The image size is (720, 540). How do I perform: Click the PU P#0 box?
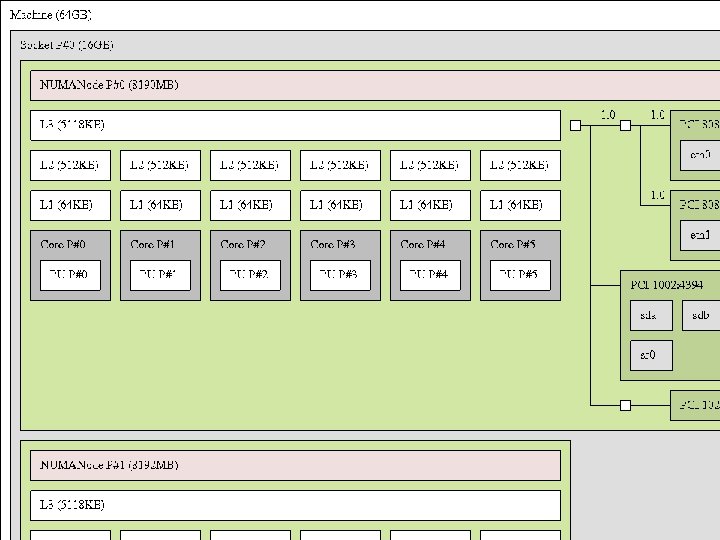(x=70, y=276)
